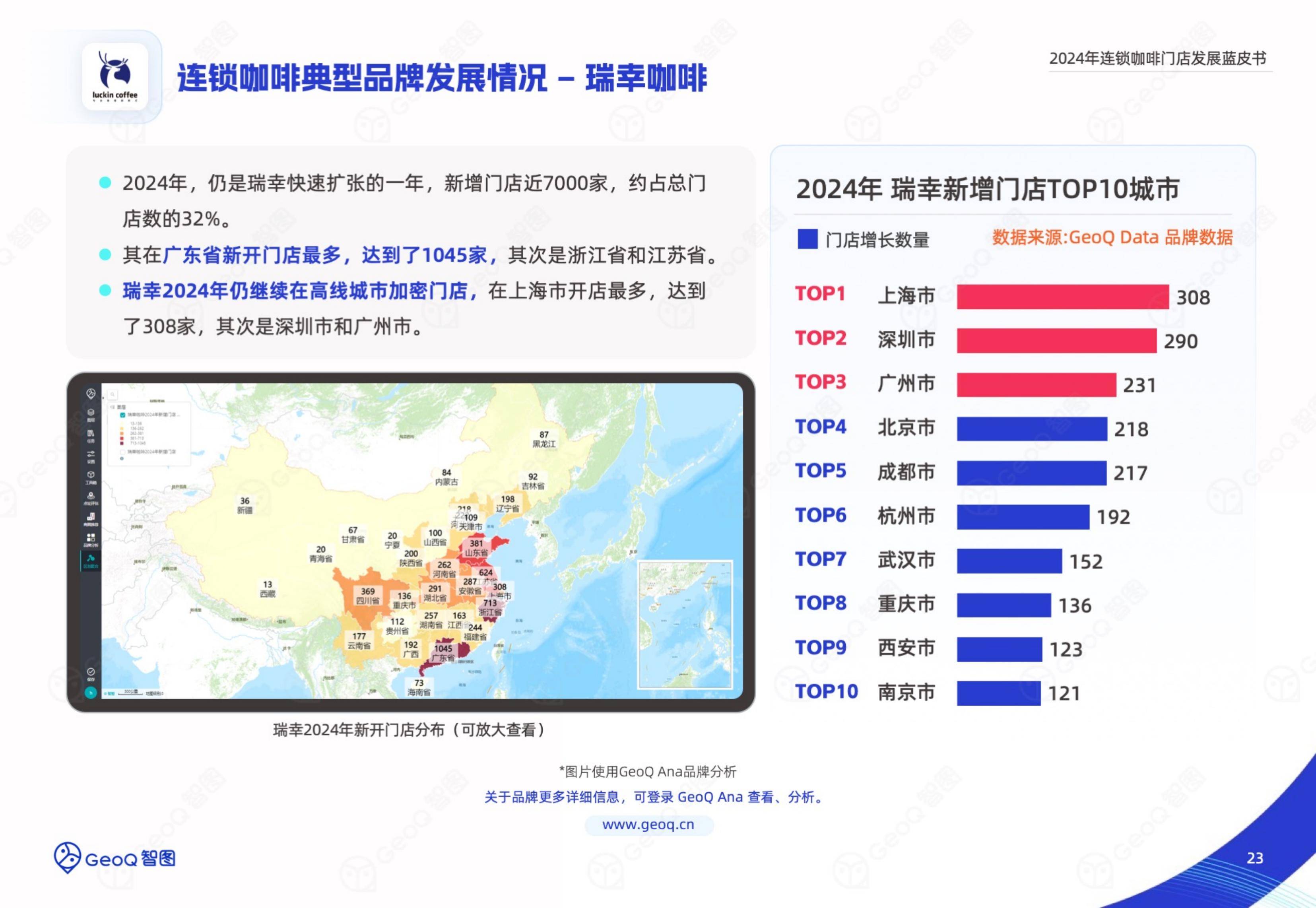This screenshot has width=1316, height=908.
Task: Click the TOP1 rank label
Action: 821,293
